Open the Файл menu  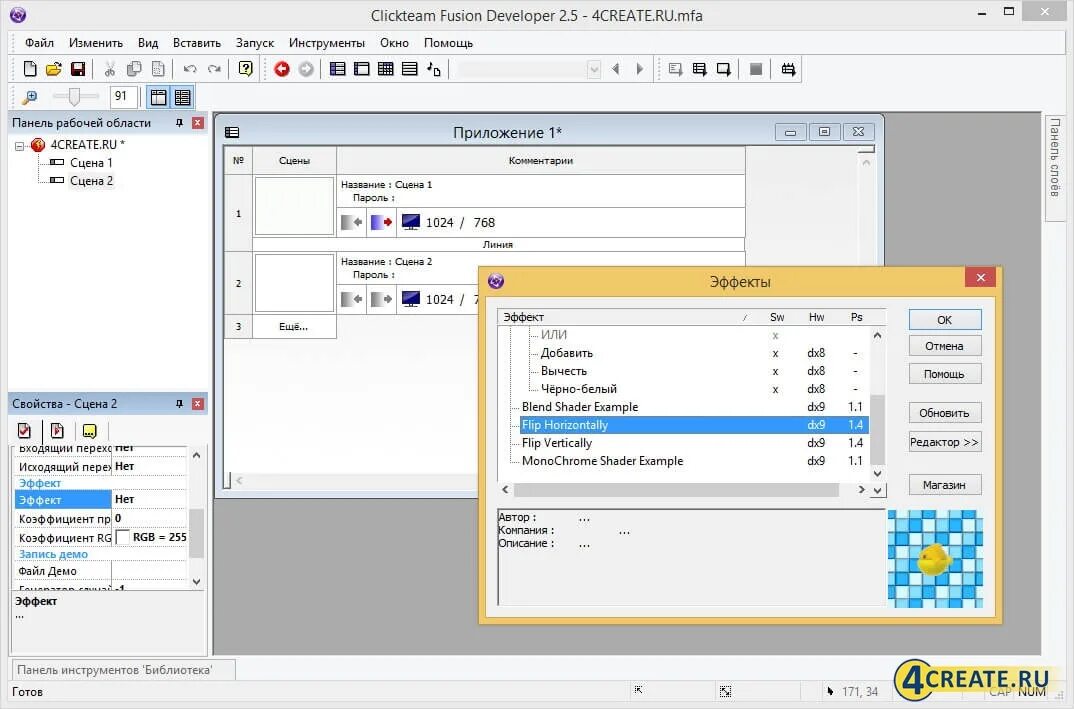click(39, 42)
